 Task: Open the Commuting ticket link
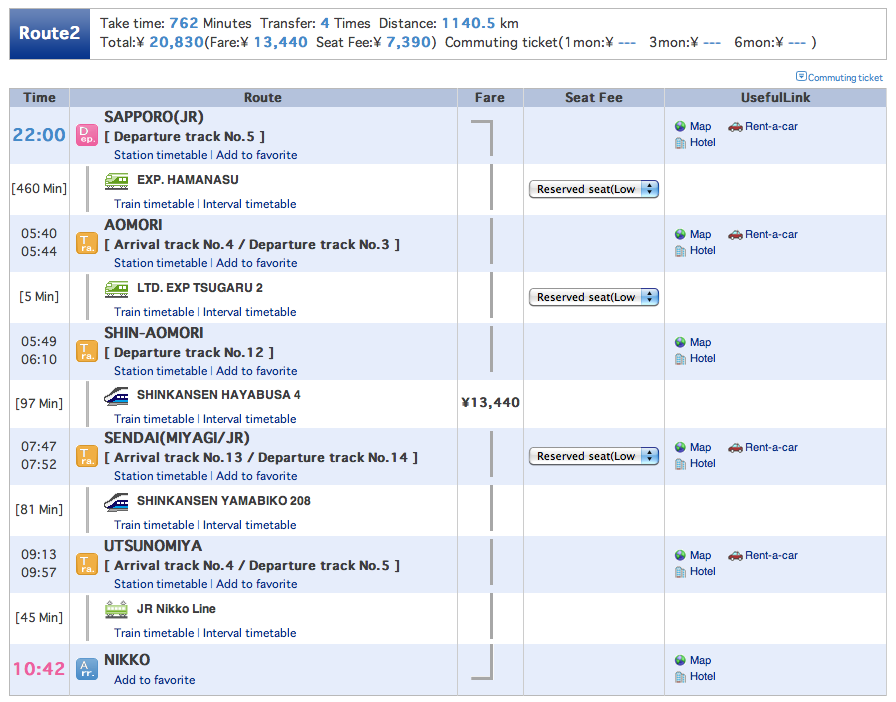click(845, 78)
